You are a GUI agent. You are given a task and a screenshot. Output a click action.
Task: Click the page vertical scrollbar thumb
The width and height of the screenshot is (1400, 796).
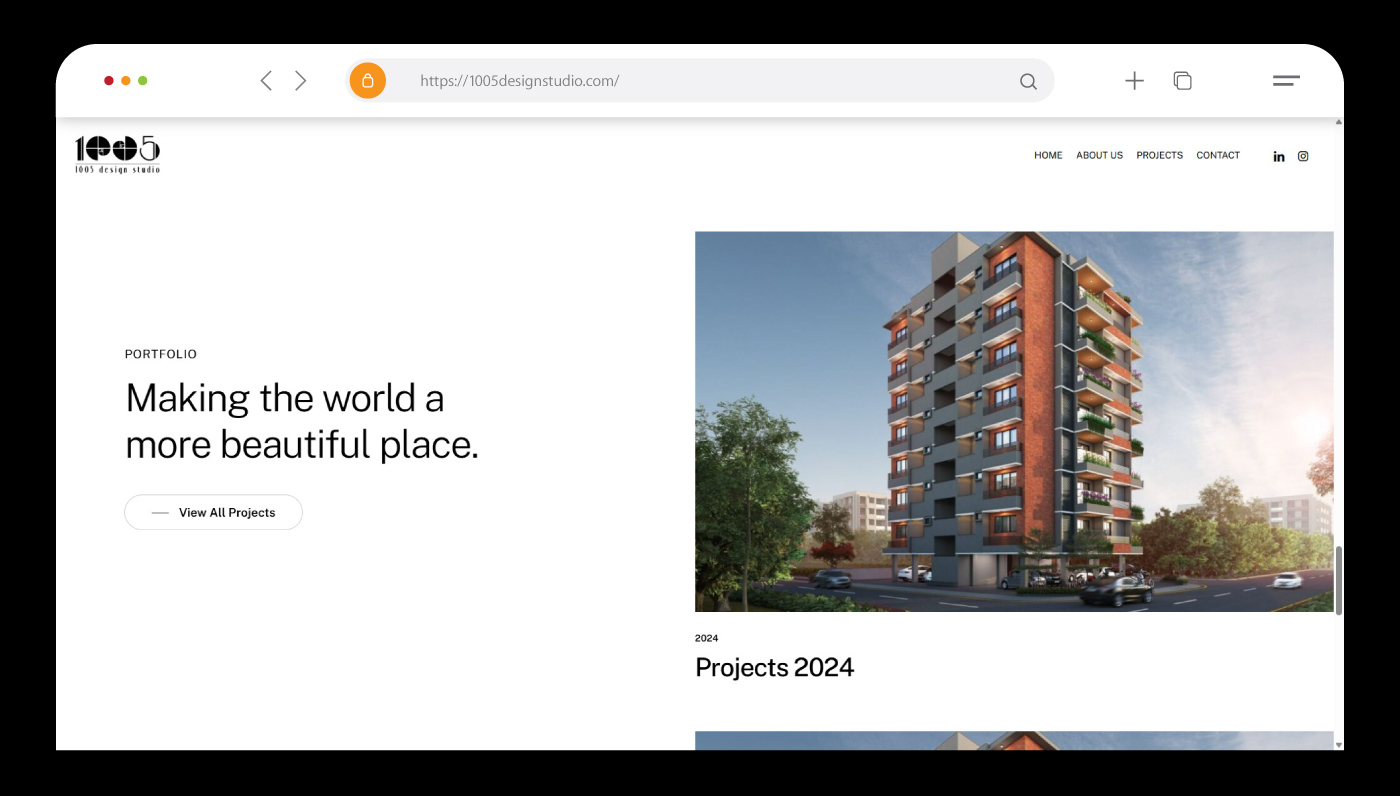coord(1339,580)
